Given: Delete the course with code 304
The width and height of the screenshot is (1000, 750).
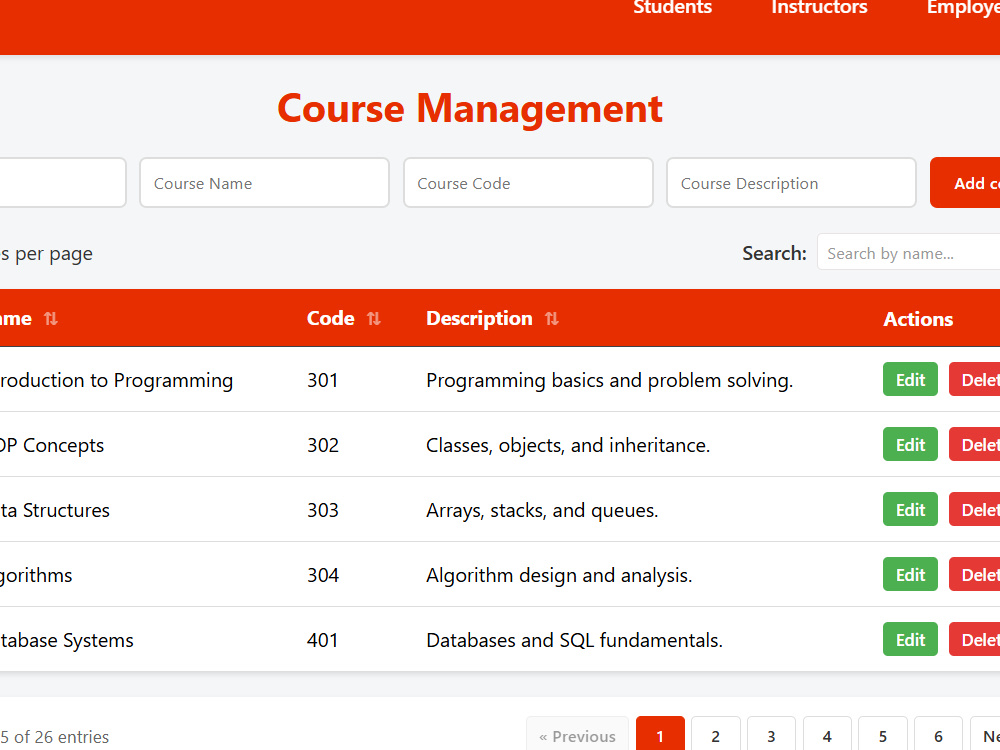Looking at the screenshot, I should 974,575.
